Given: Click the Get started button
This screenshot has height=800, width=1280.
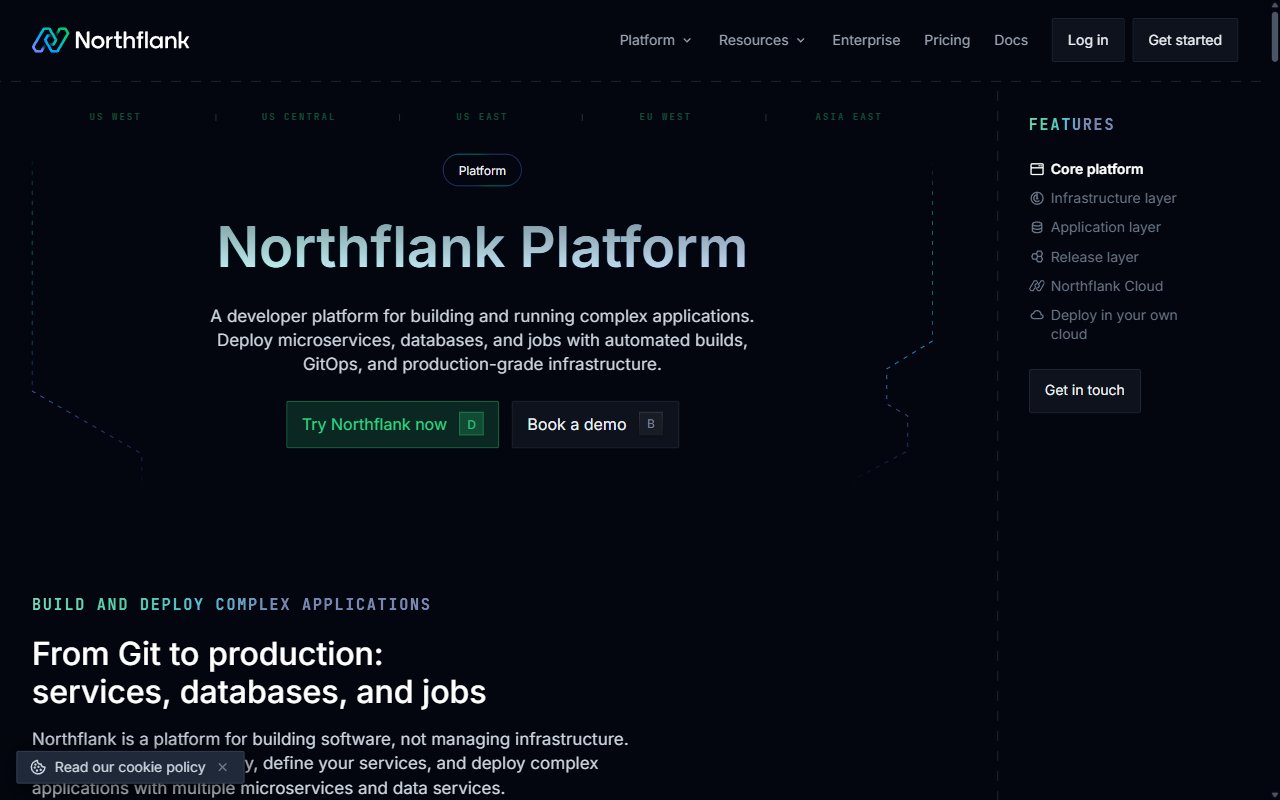Looking at the screenshot, I should point(1185,40).
